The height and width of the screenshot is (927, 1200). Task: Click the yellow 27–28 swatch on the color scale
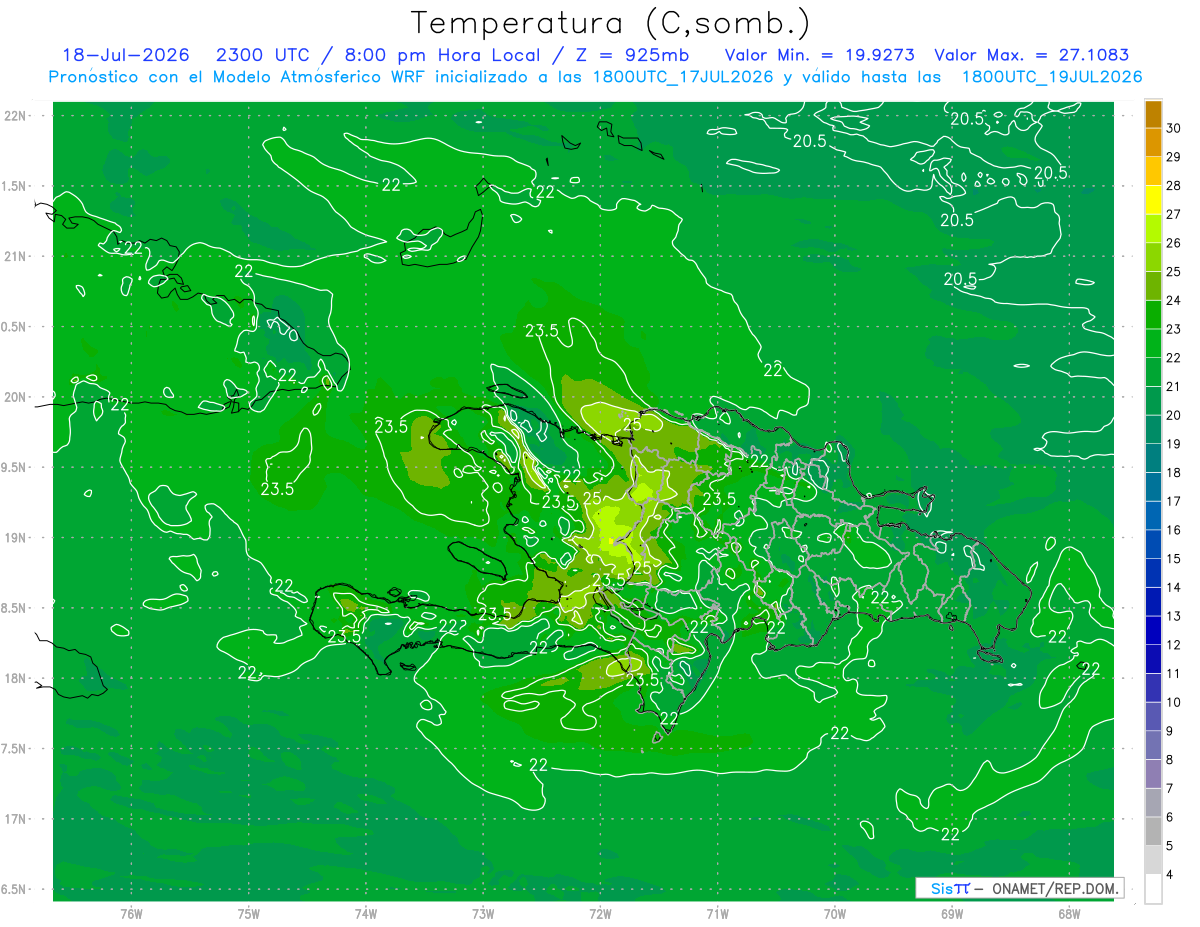(x=1153, y=200)
